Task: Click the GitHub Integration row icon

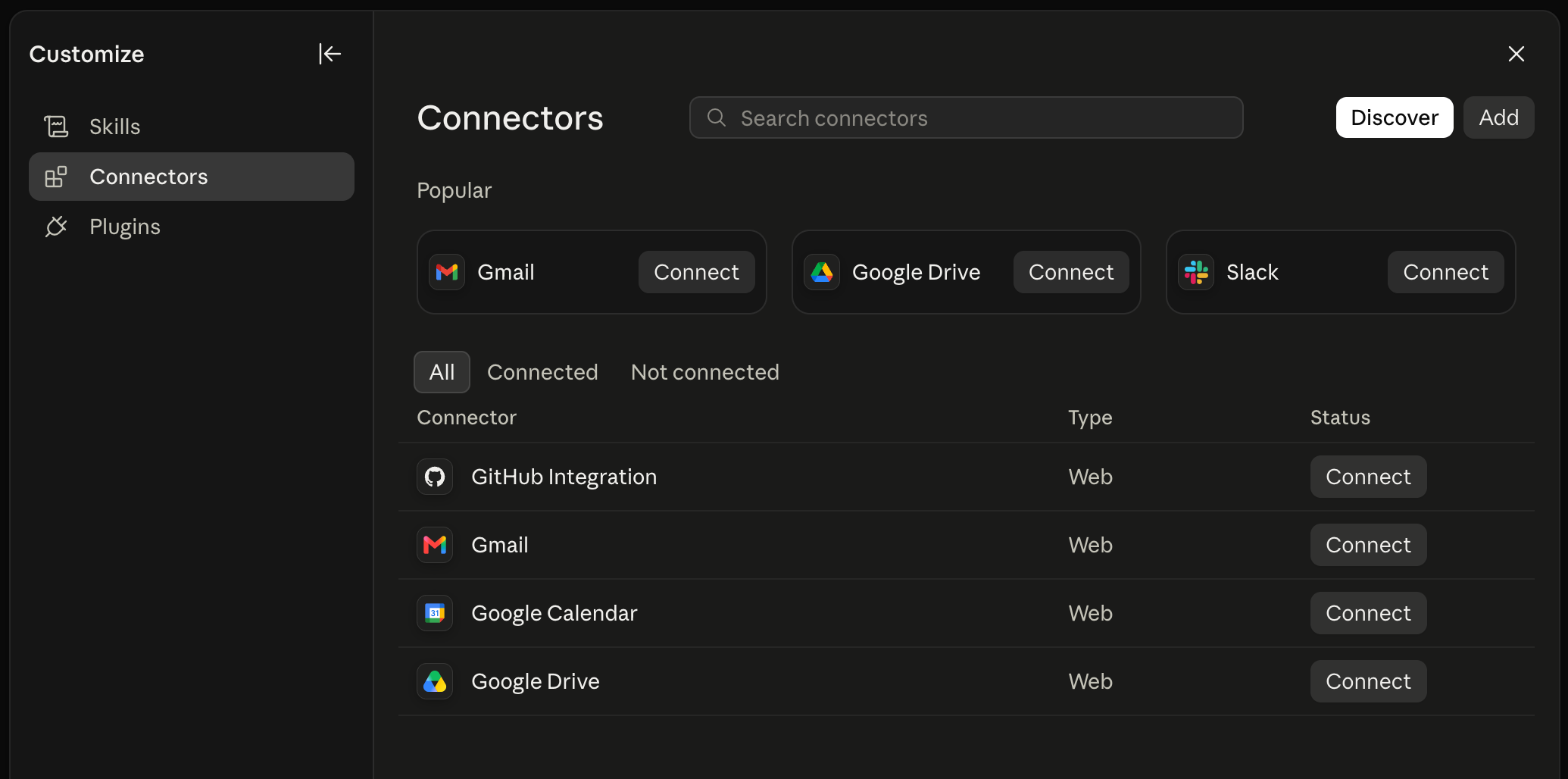Action: 435,477
